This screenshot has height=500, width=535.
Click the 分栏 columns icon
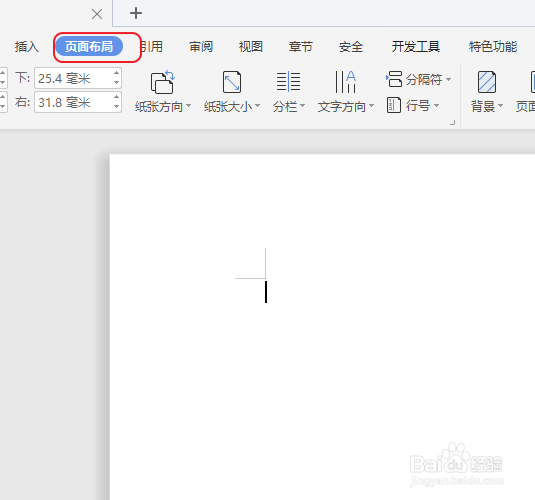(288, 82)
